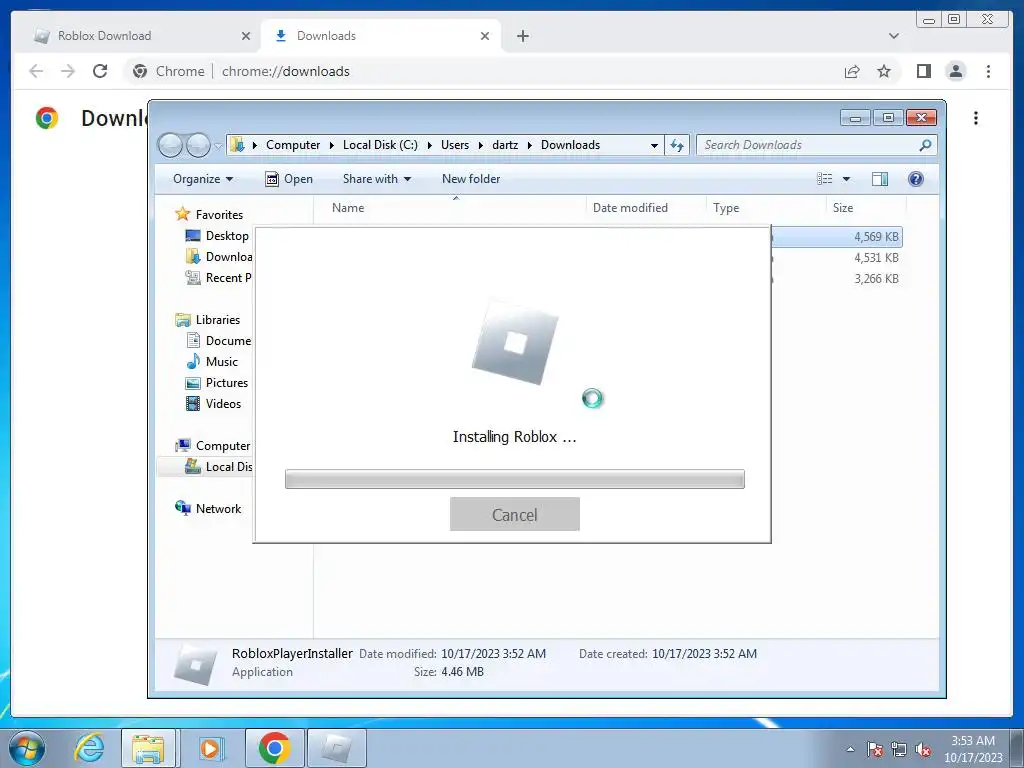The height and width of the screenshot is (768, 1024).
Task: Sort files by Type column
Action: tap(766, 208)
